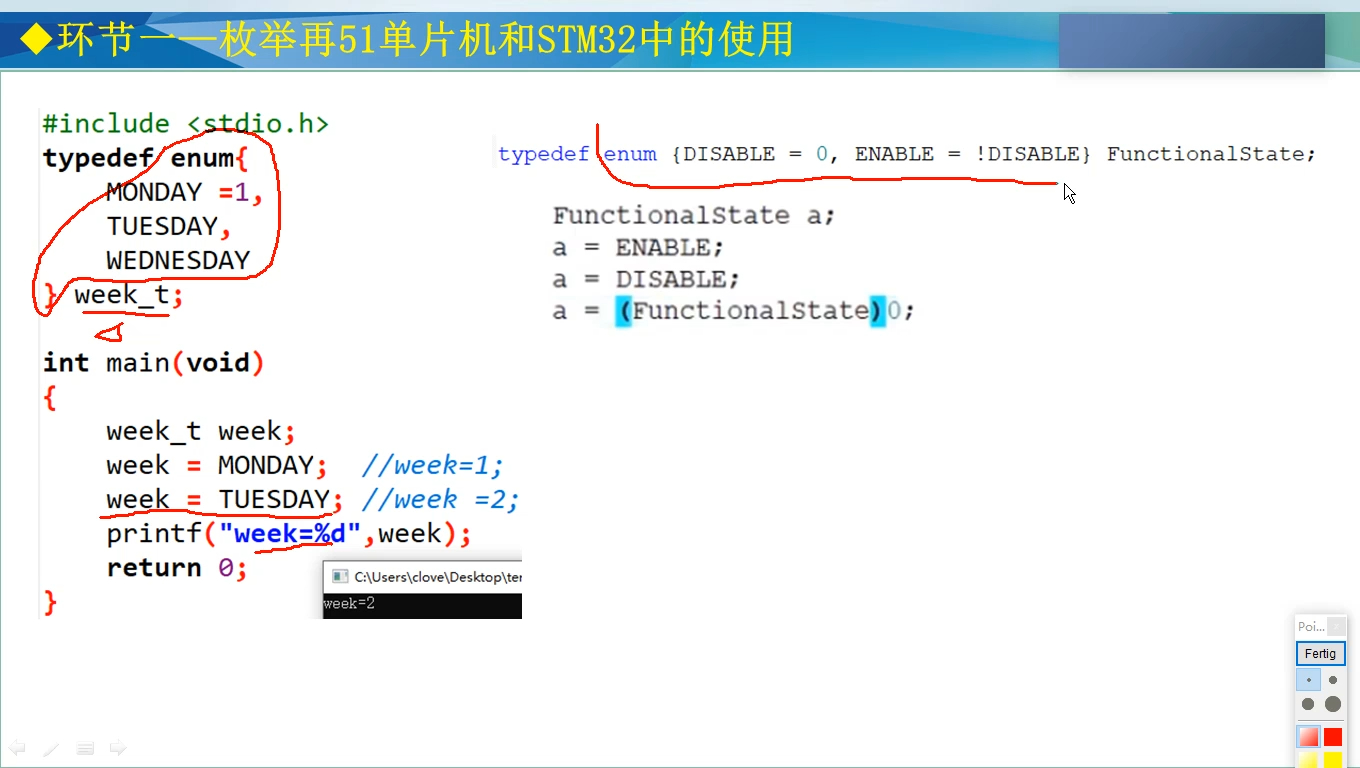Image resolution: width=1360 pixels, height=768 pixels.
Task: Click the Poi... panel title tab
Action: tap(1310, 626)
